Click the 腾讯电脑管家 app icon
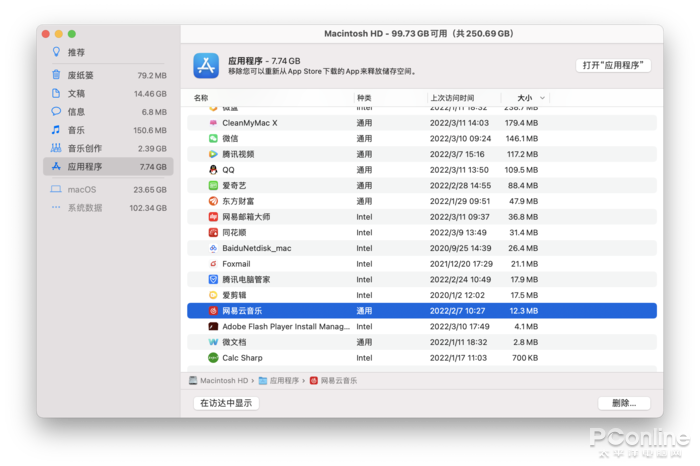700x466 pixels. click(x=213, y=279)
